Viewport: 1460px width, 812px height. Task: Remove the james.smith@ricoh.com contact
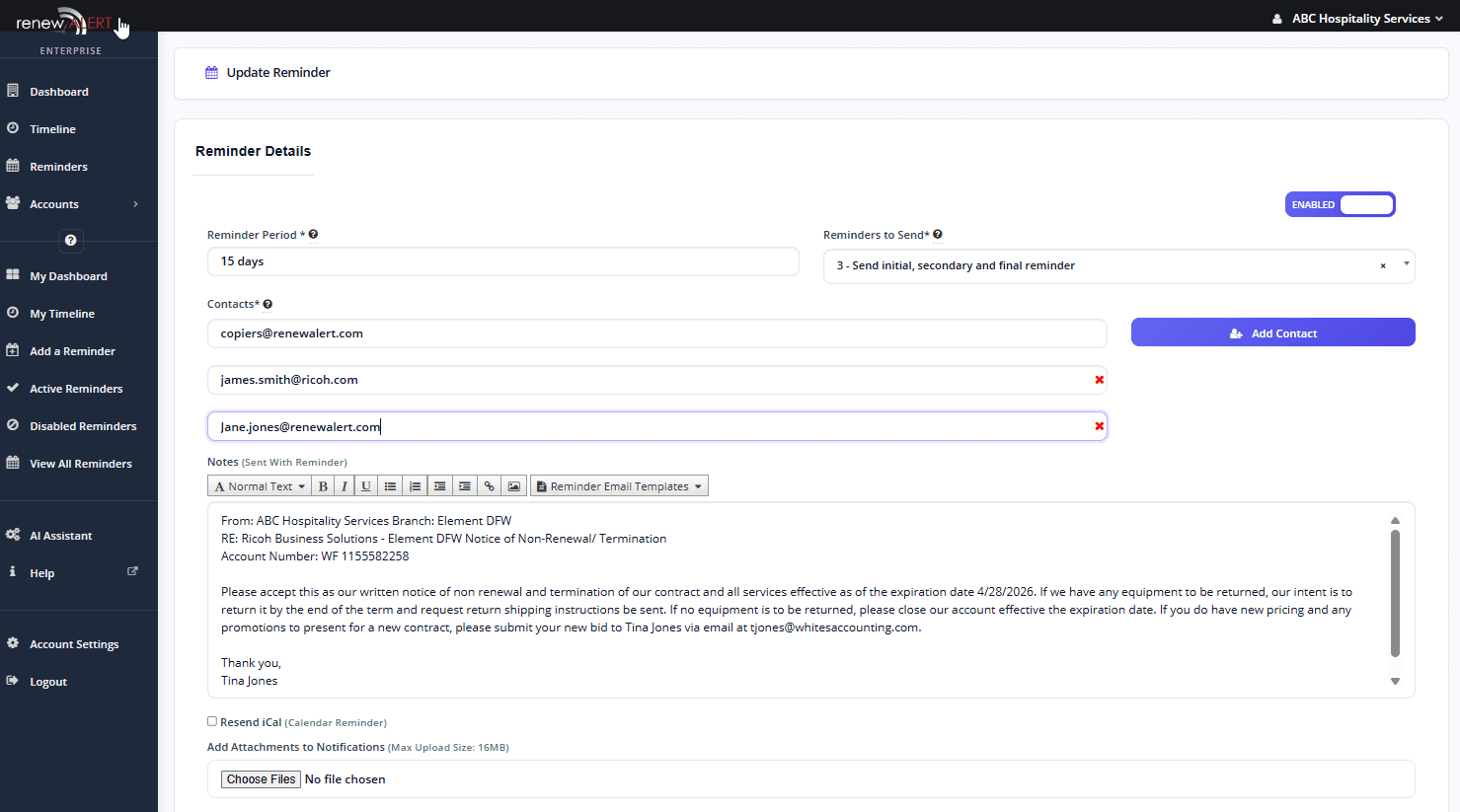point(1099,380)
